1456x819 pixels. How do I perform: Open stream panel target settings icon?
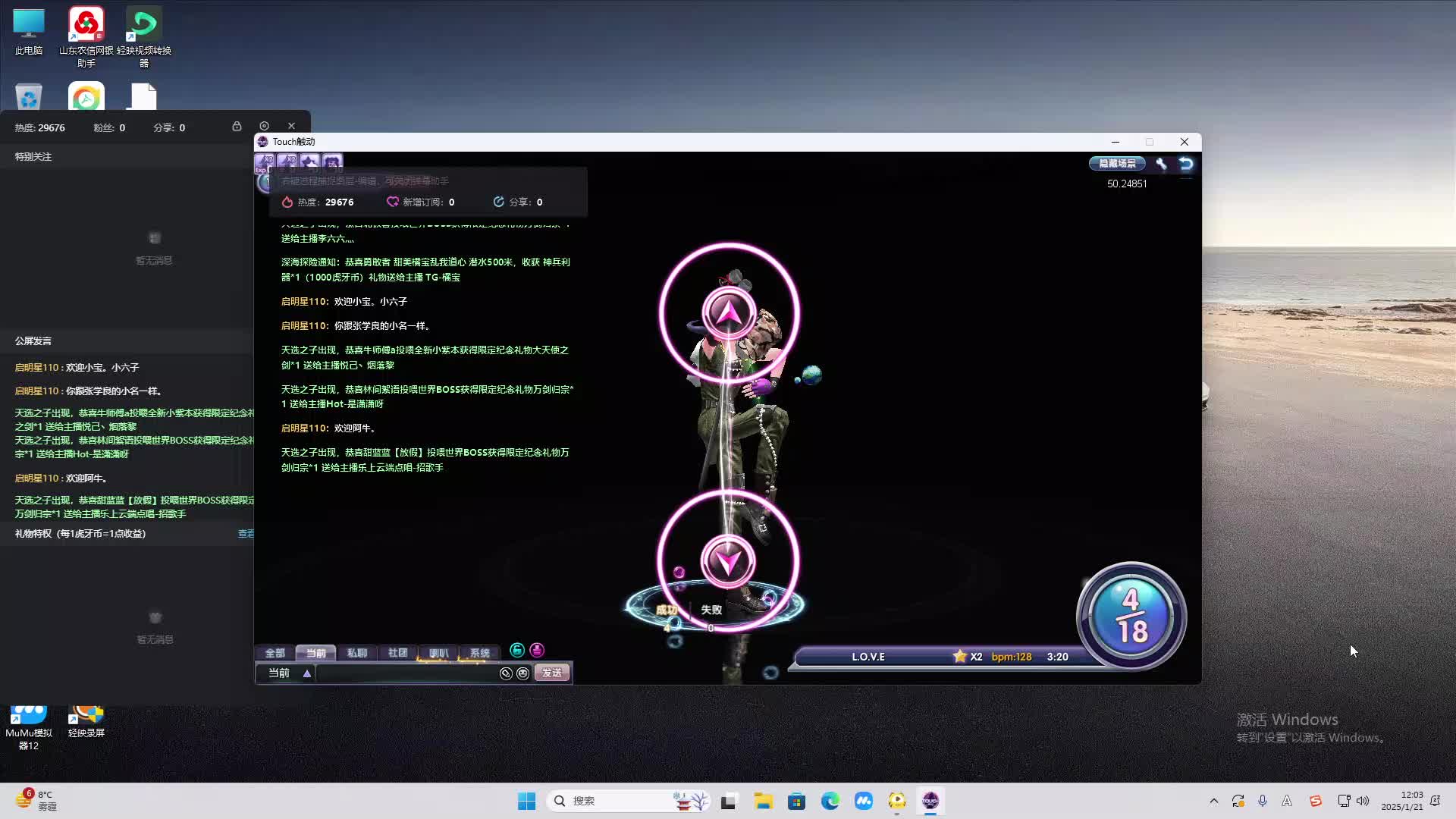[x=264, y=127]
